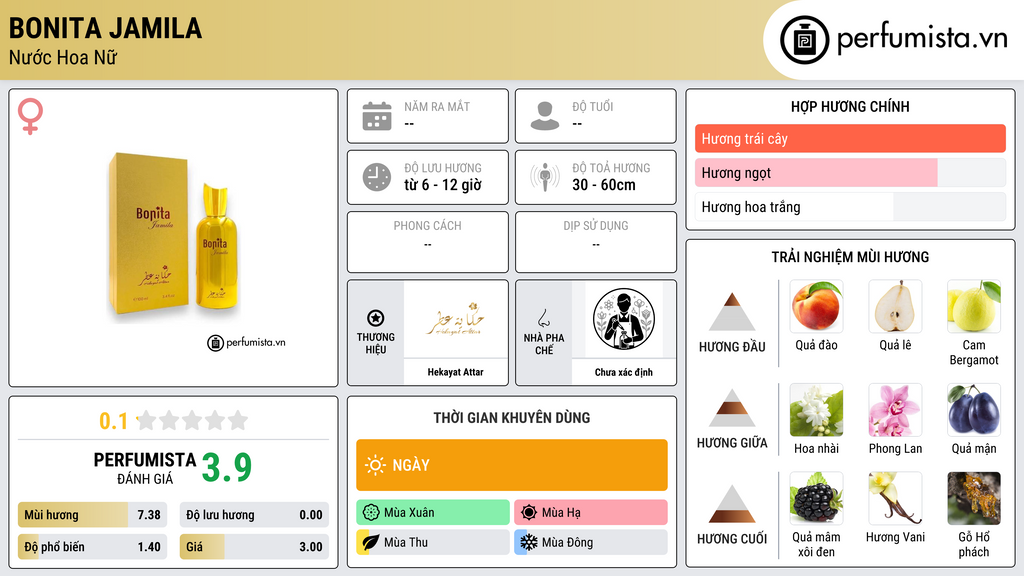Click the five-star rating row
Screen dimensions: 1024x576
(193, 420)
